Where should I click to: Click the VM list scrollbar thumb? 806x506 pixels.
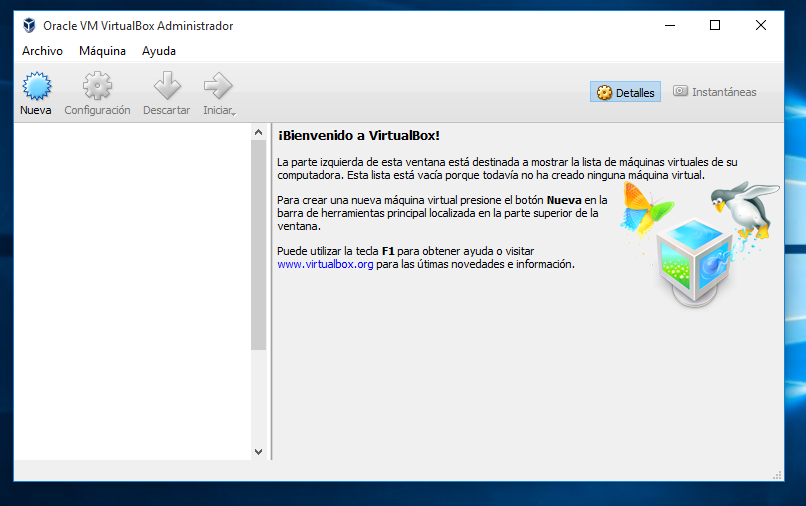[x=259, y=245]
